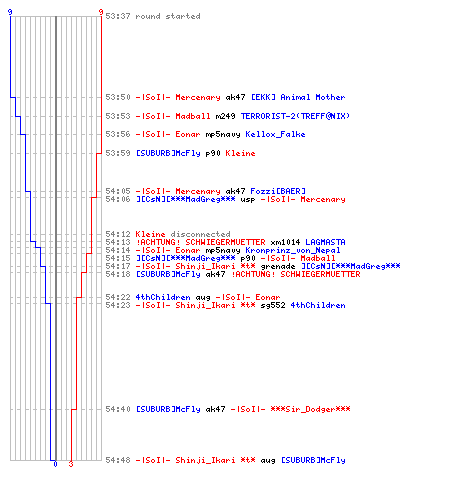Image resolution: width=450 pixels, height=500 pixels.
Task: Select Fozzi[BAER] victim name
Action: pyautogui.click(x=278, y=191)
